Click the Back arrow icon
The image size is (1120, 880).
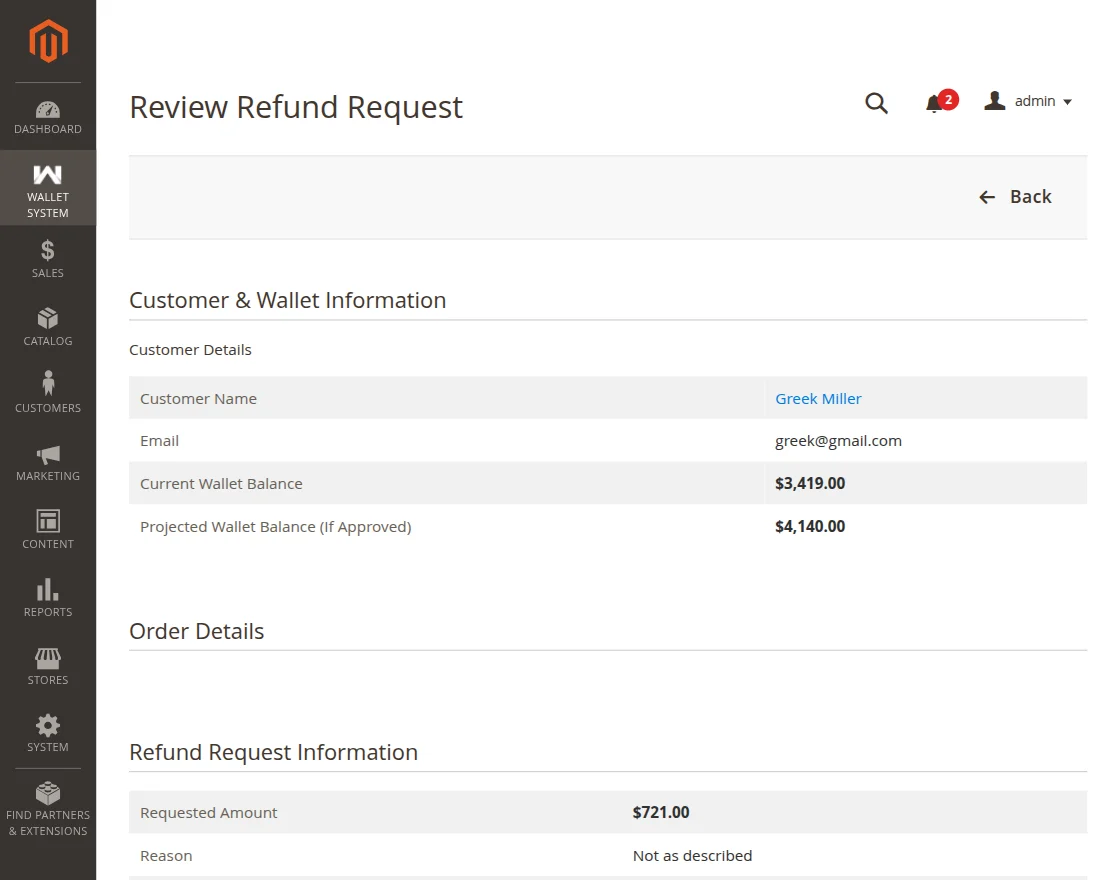pos(987,197)
